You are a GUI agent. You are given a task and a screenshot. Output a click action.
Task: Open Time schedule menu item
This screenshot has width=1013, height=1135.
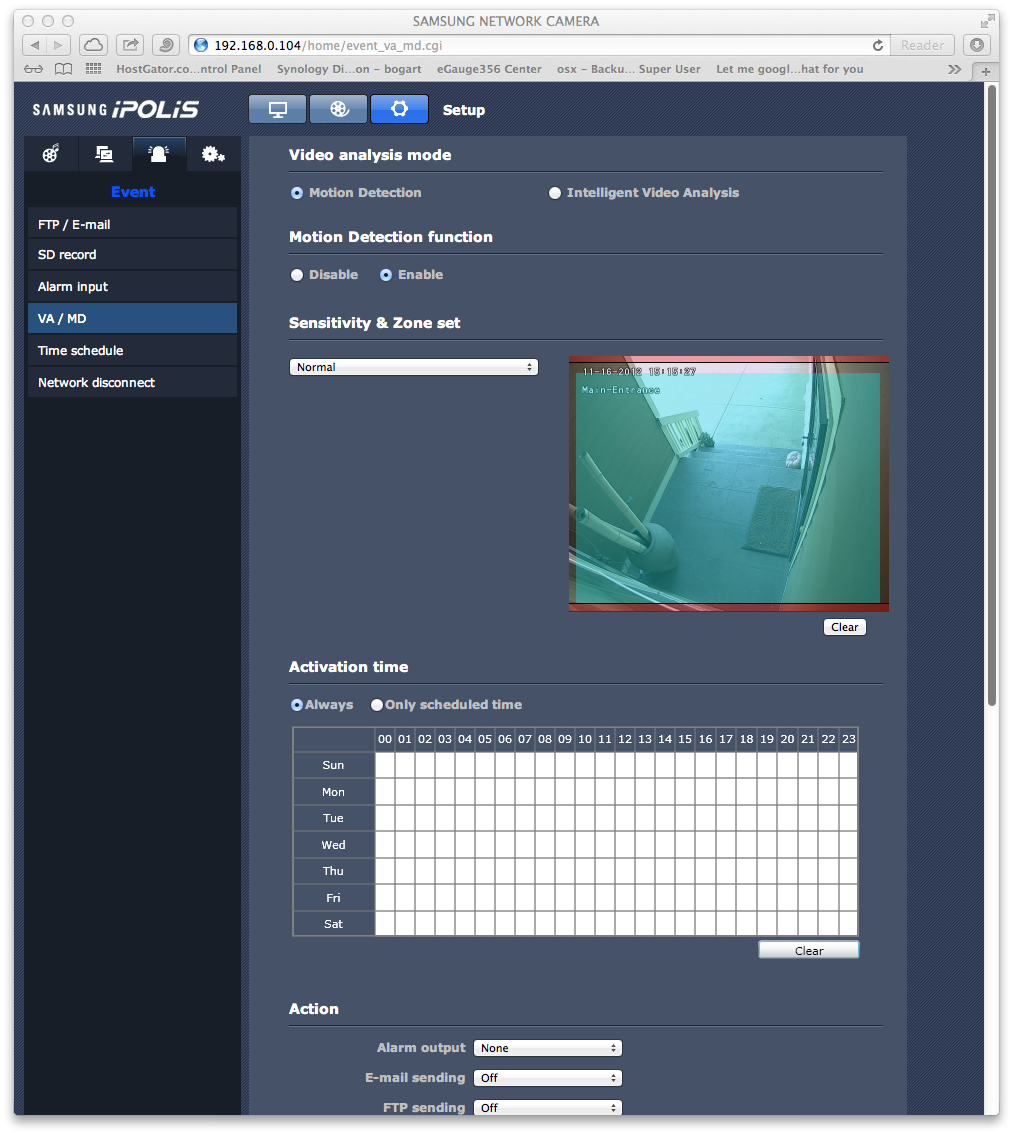133,350
